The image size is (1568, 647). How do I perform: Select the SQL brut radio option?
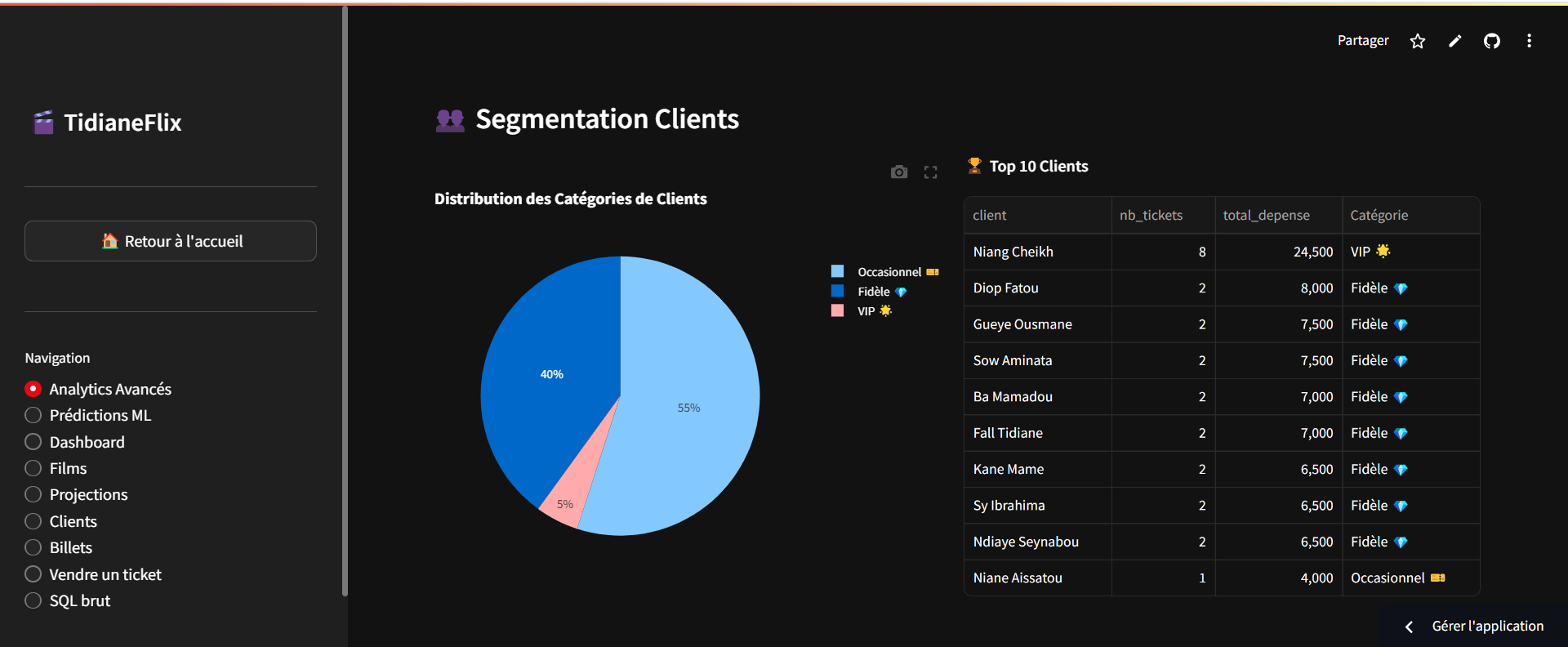[33, 600]
